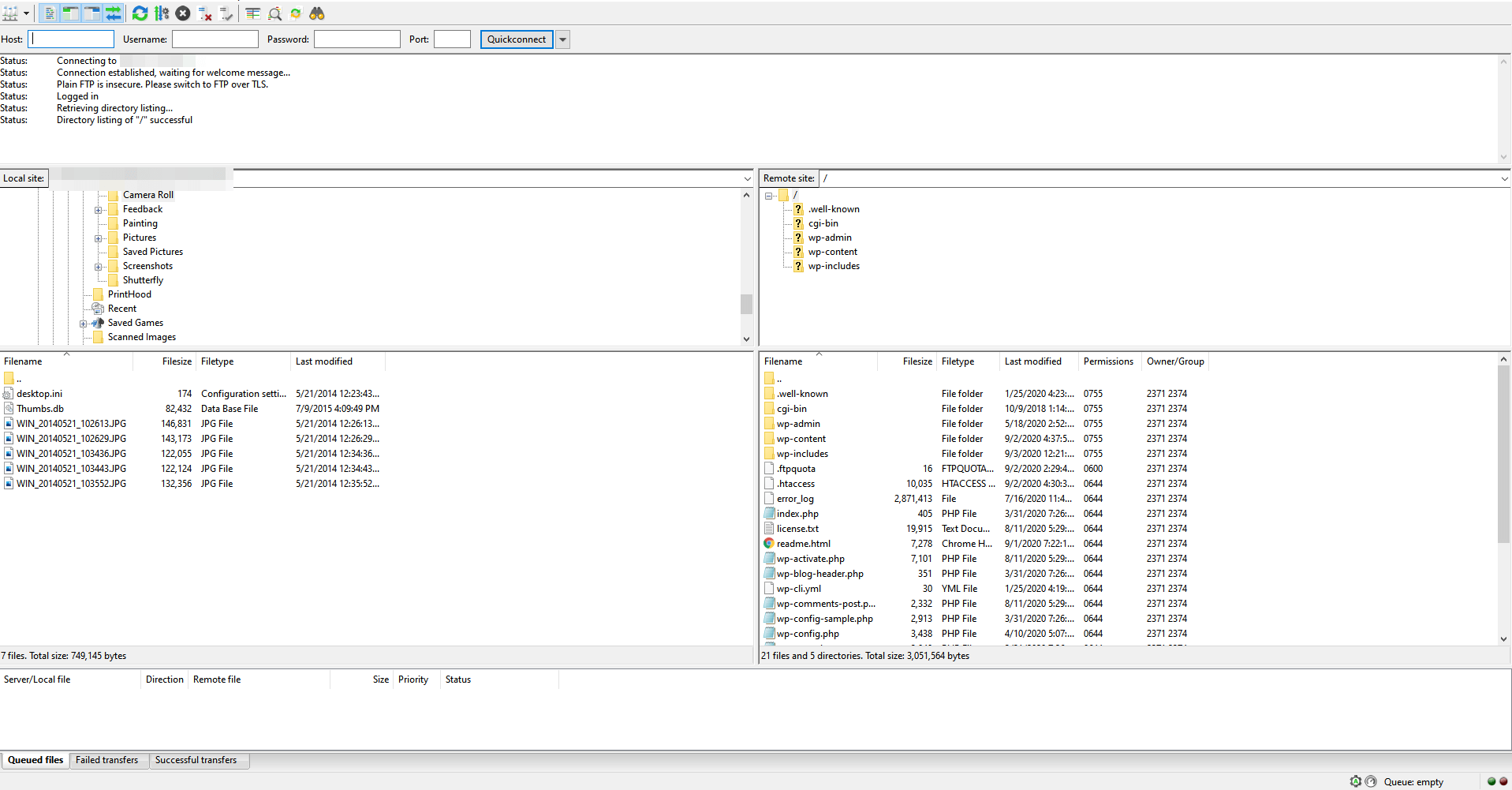1512x790 pixels.
Task: Click the binoculars file search icon
Action: [x=317, y=13]
